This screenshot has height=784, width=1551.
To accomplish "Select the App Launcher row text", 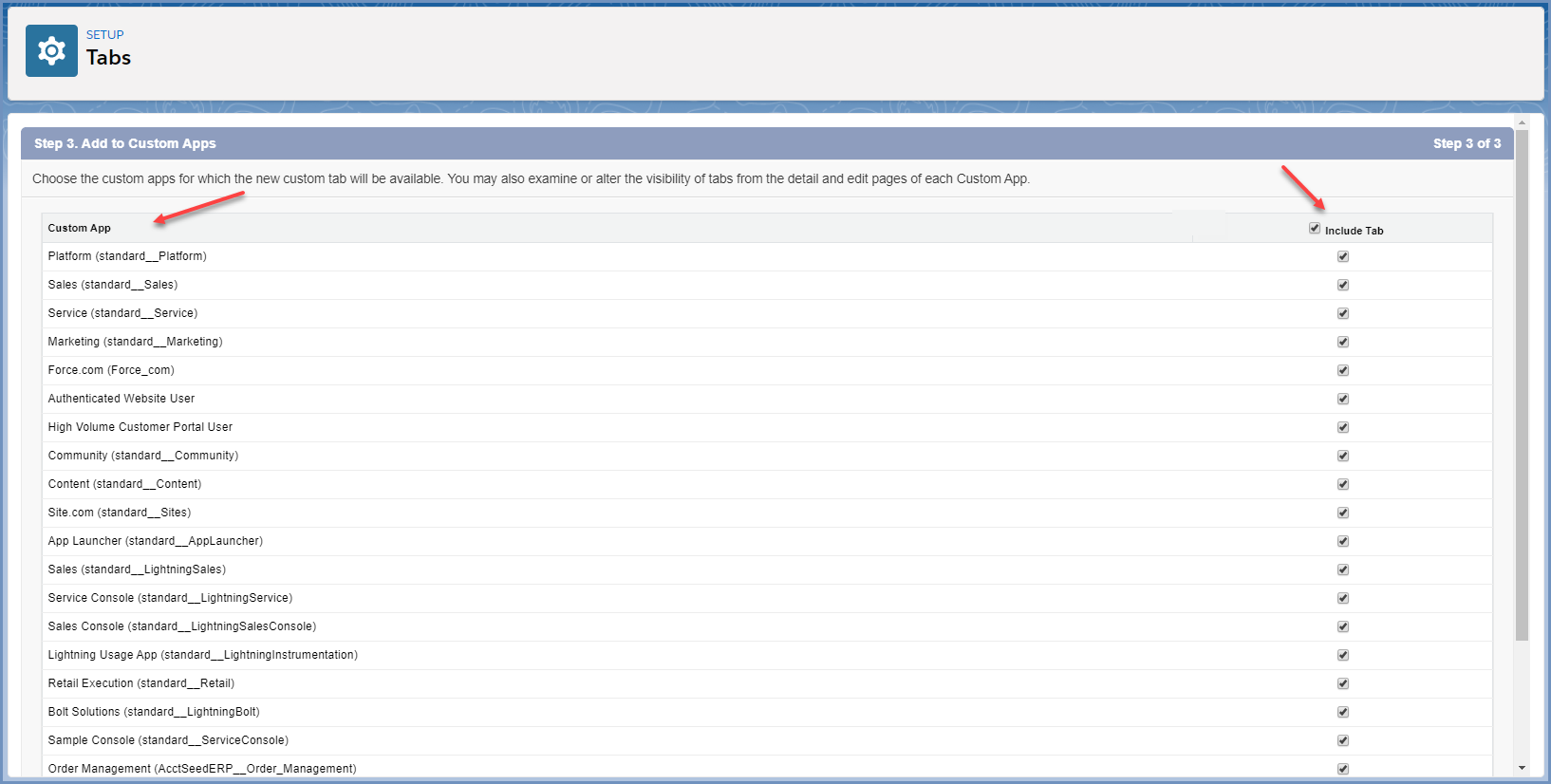I will pyautogui.click(x=156, y=541).
